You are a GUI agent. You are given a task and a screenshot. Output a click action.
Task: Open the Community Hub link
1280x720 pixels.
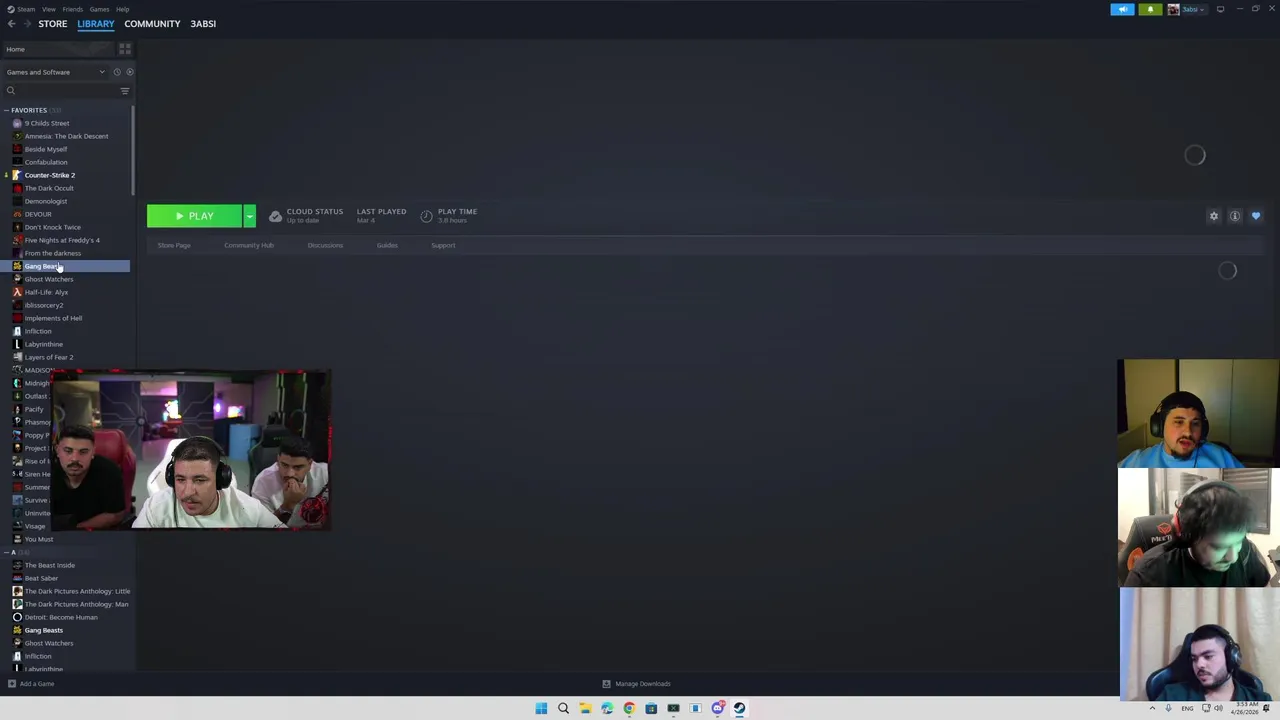(x=249, y=245)
